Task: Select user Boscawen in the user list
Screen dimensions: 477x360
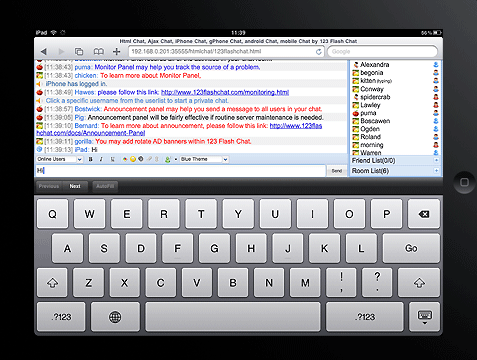Action: click(x=375, y=121)
